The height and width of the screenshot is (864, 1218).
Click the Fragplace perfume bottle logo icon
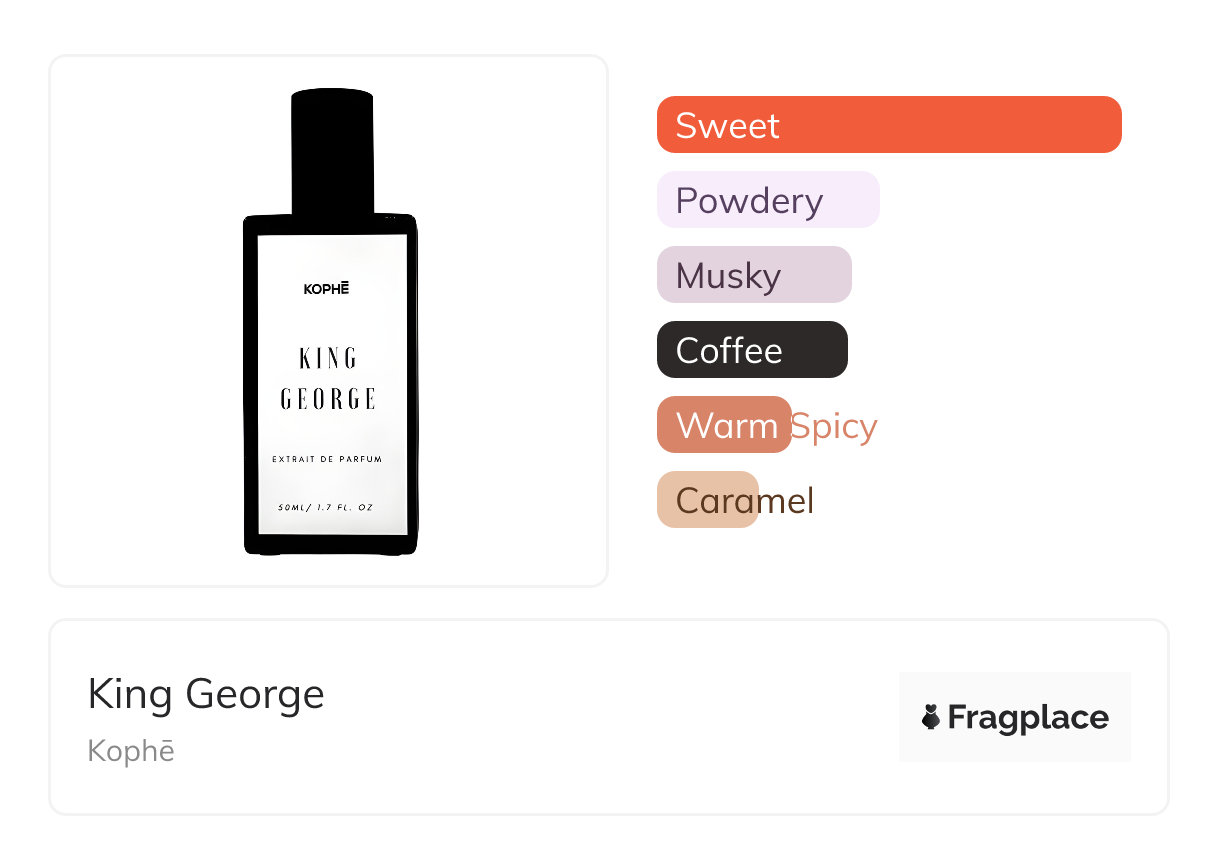tap(931, 717)
